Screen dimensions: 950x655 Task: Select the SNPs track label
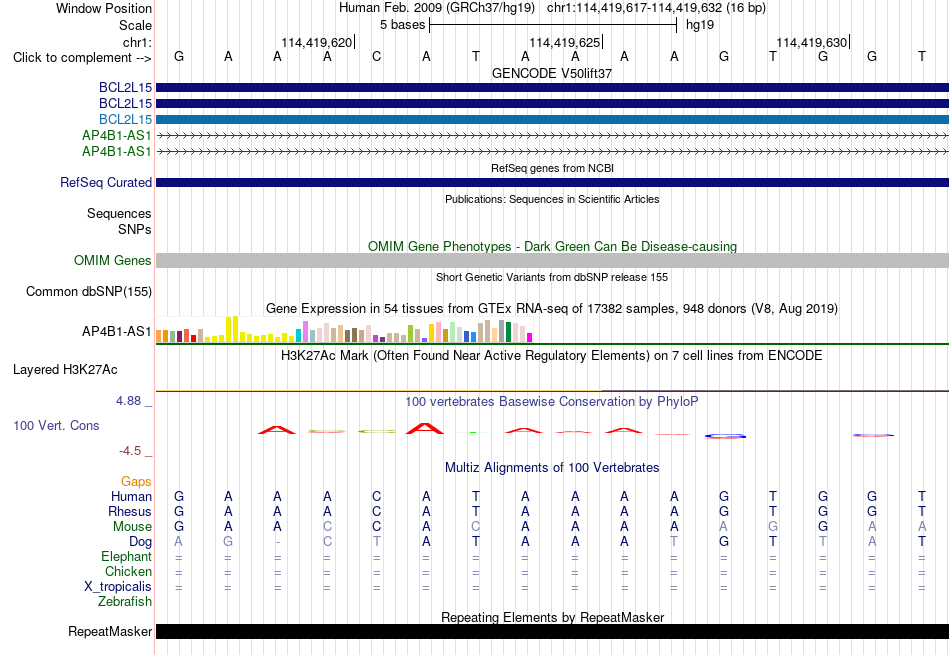tap(135, 230)
